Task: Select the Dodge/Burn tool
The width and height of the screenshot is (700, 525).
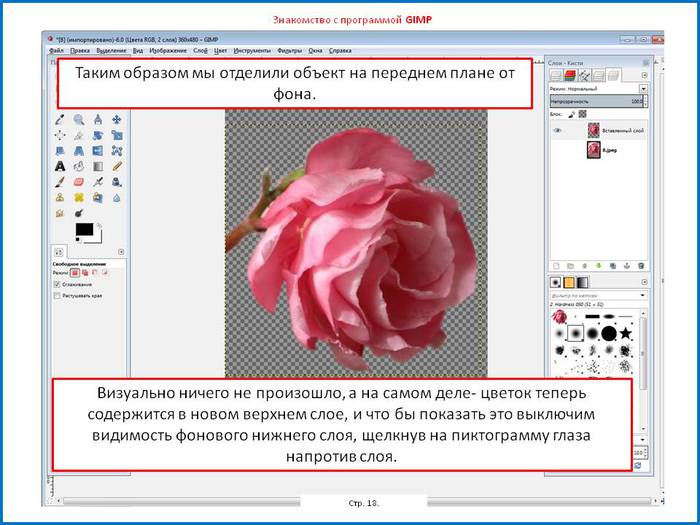Action: [x=79, y=213]
